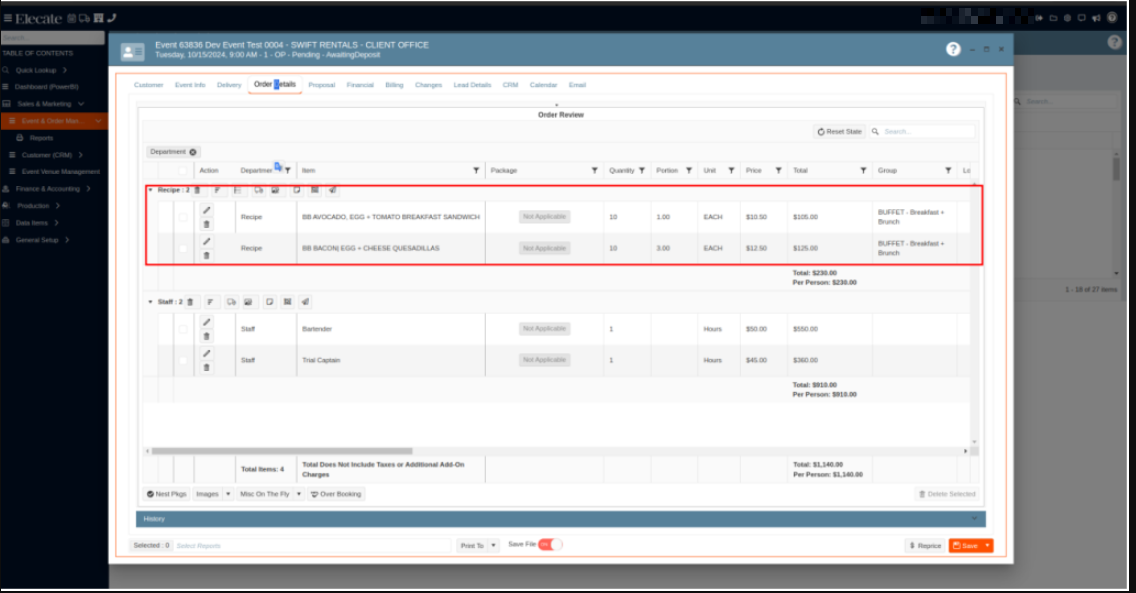
Task: Click the Select Reports input field
Action: (x=310, y=546)
